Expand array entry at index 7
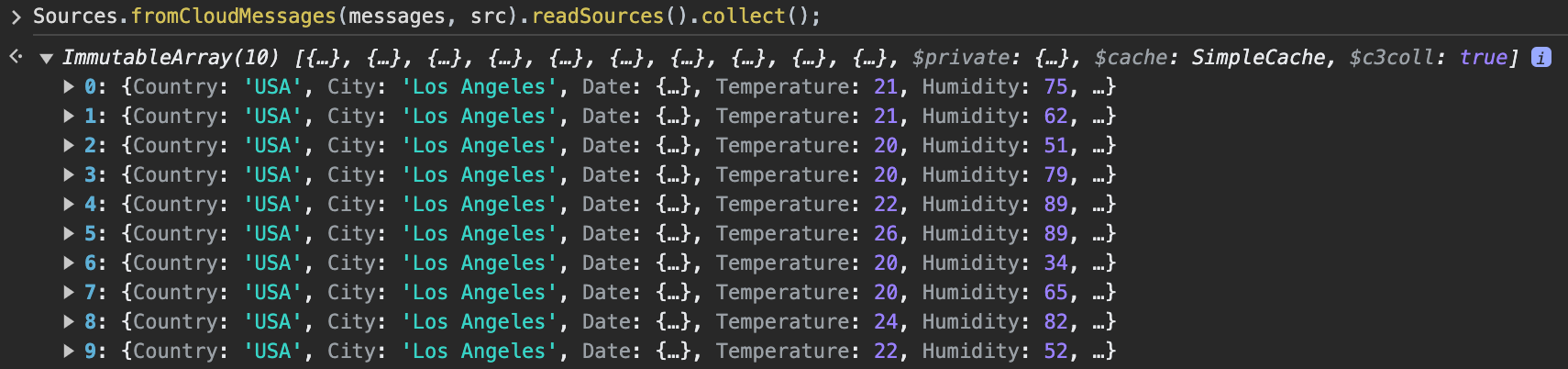 click(x=69, y=293)
